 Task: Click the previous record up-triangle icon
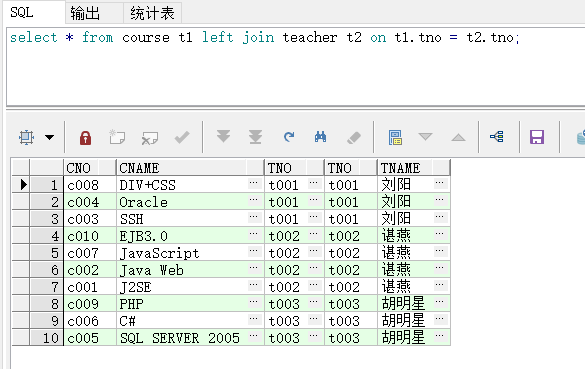[x=458, y=137]
